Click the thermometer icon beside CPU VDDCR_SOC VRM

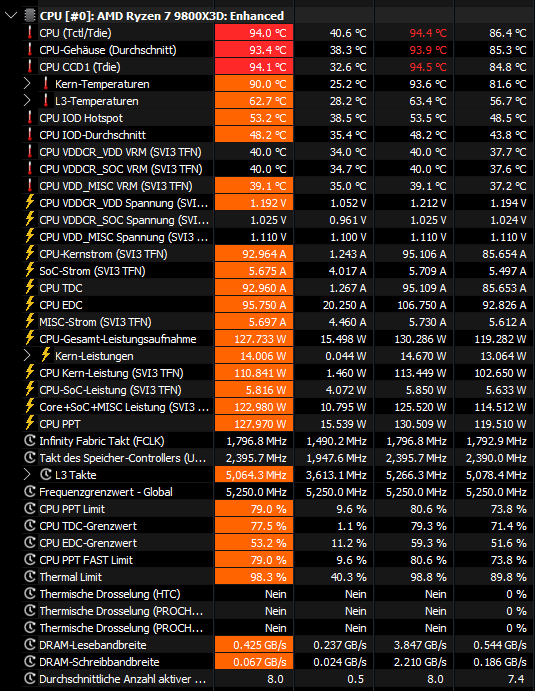click(x=30, y=169)
